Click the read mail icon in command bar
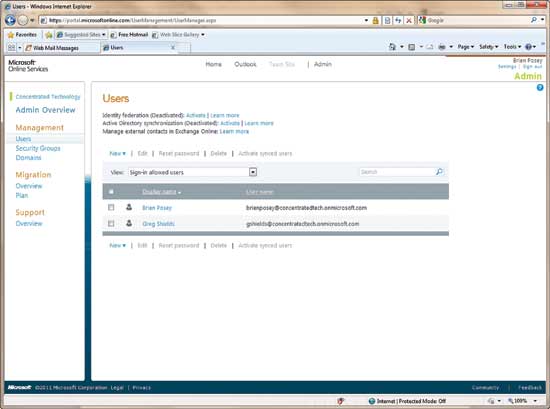550x409 pixels. (430, 47)
